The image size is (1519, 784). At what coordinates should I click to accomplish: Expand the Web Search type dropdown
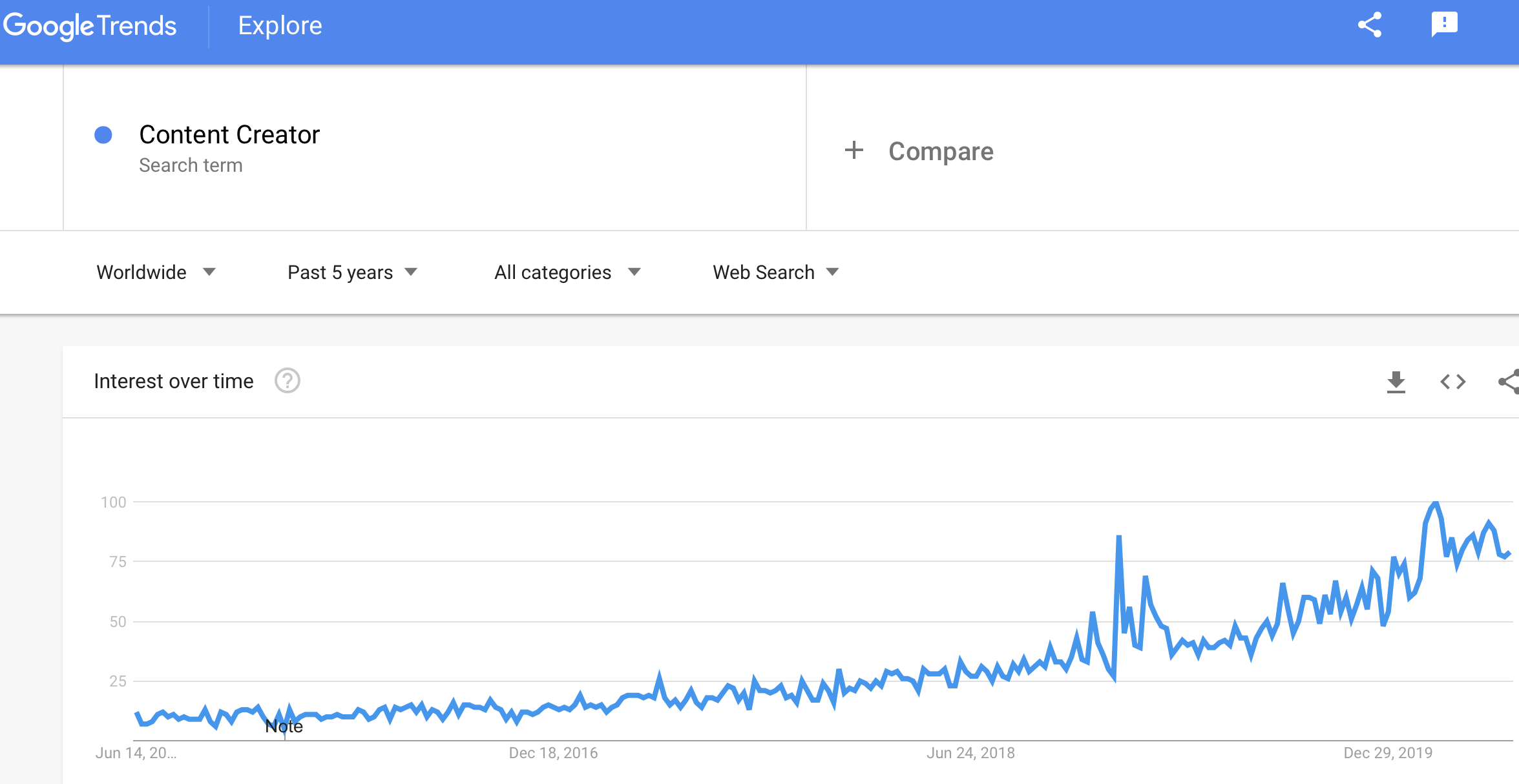click(776, 272)
